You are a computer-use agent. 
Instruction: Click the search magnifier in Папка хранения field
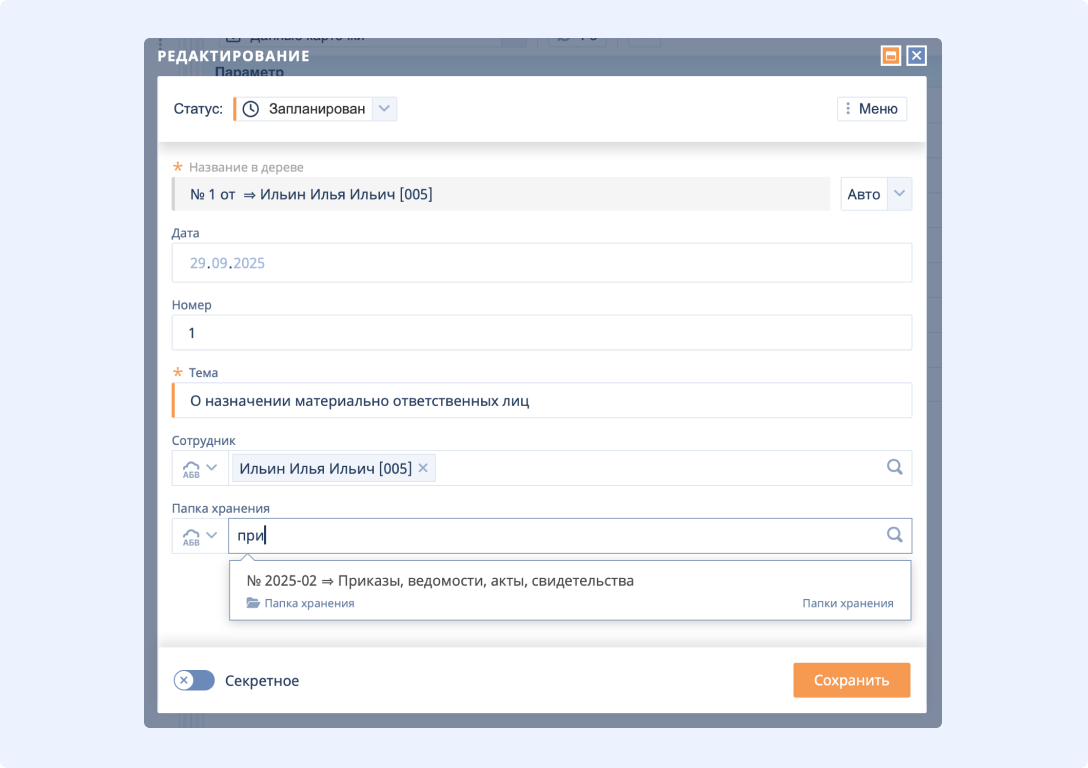pos(894,535)
